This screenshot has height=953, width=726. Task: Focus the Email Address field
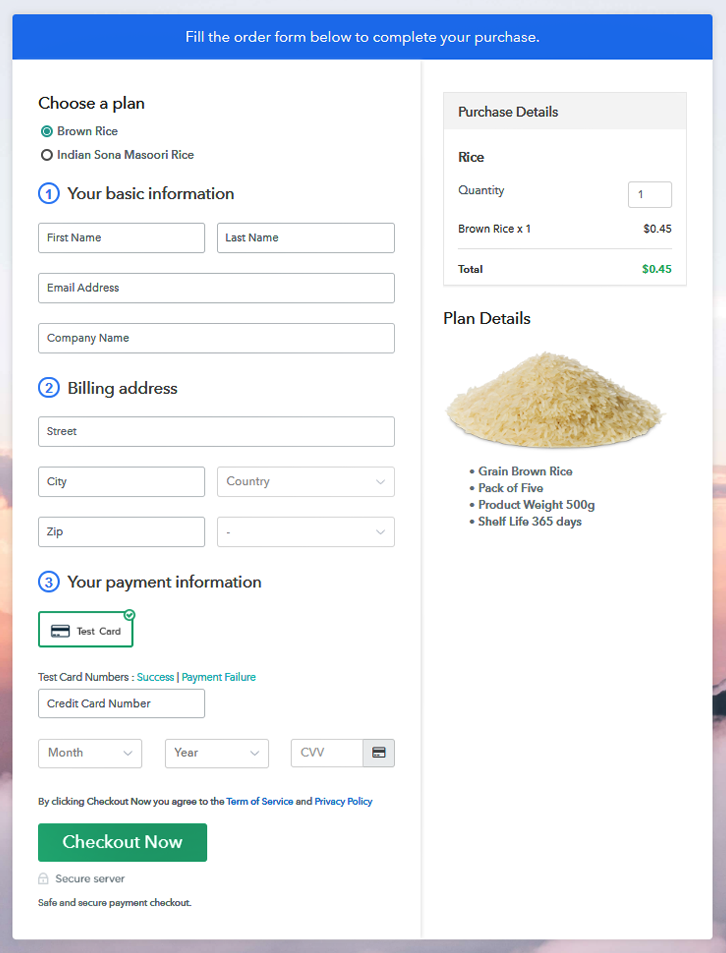point(216,288)
